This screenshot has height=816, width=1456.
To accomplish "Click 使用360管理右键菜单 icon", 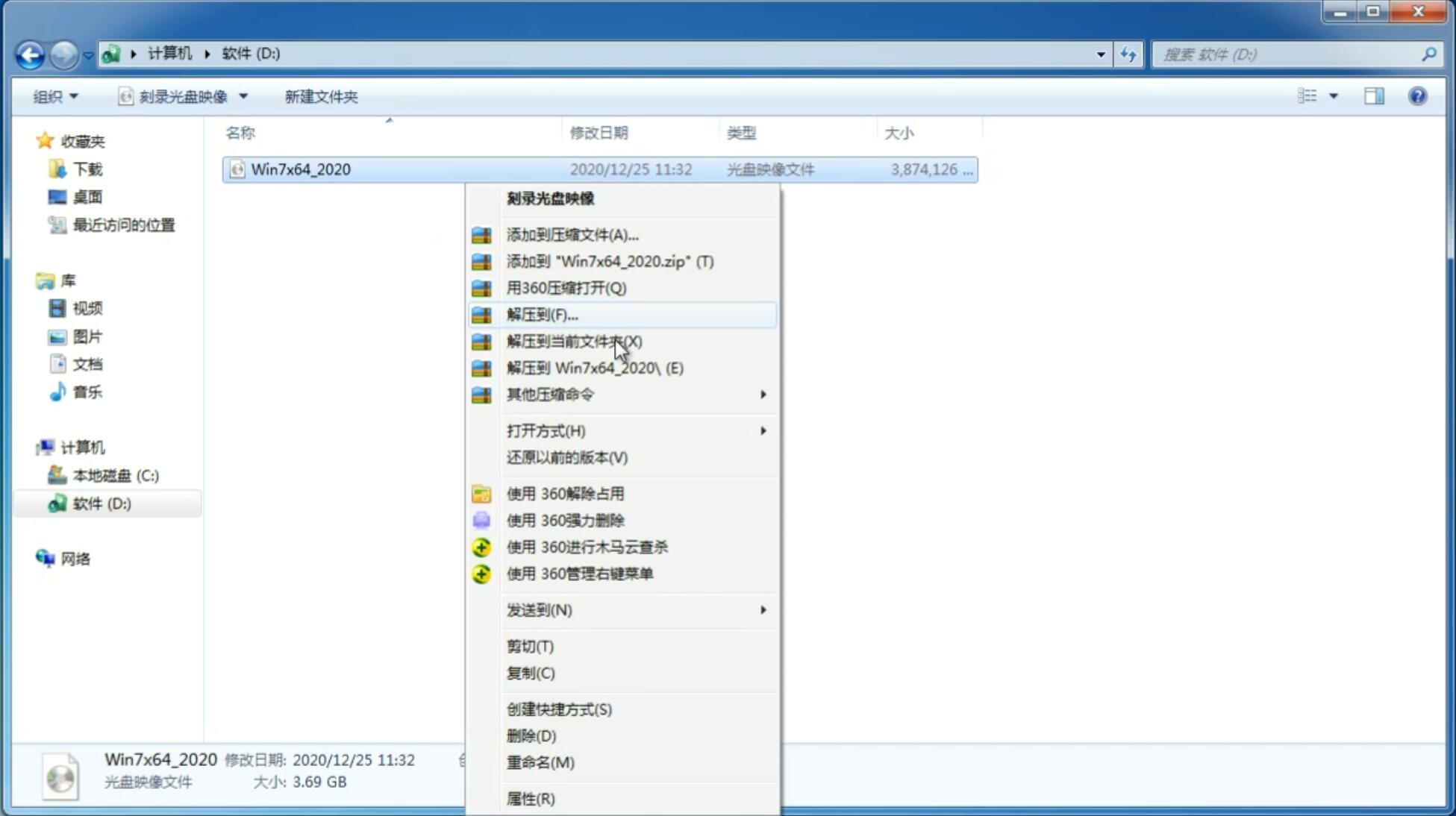I will [x=481, y=573].
